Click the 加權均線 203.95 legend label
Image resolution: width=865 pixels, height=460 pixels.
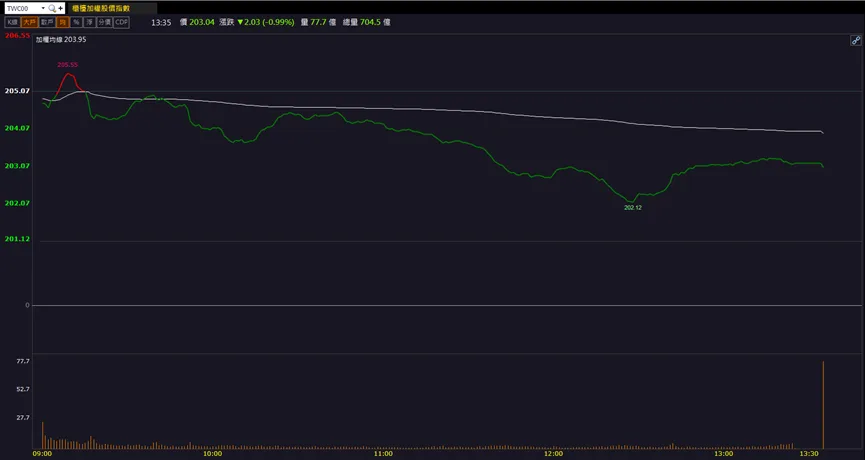[x=61, y=40]
